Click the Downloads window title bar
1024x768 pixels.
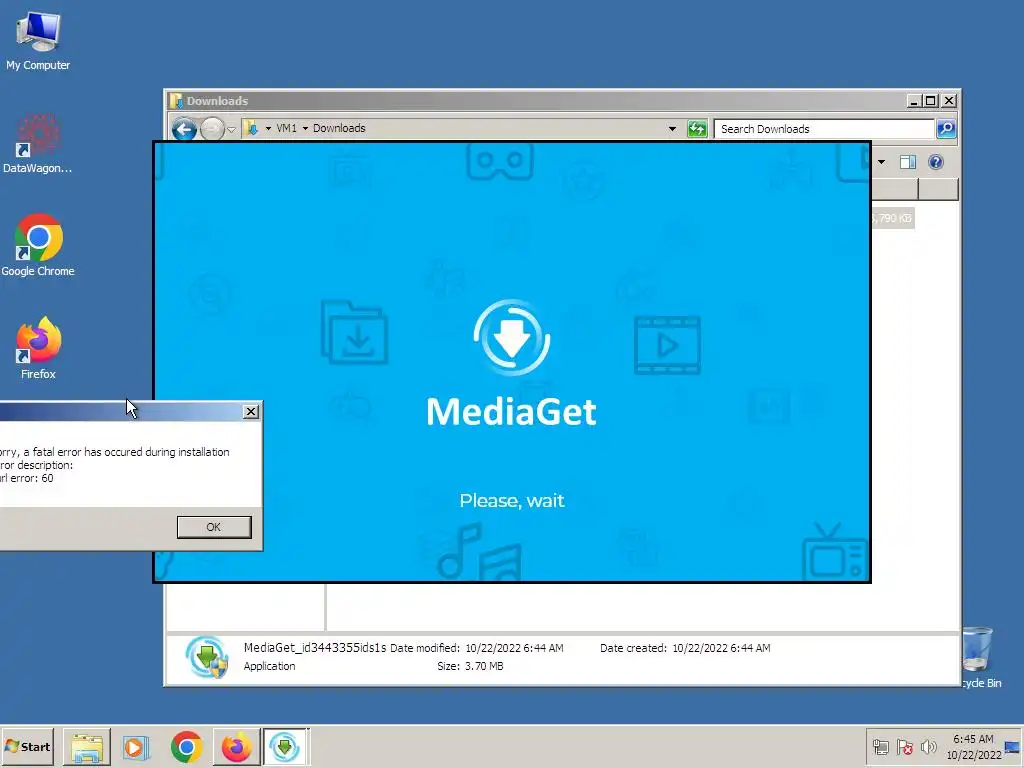tap(536, 101)
